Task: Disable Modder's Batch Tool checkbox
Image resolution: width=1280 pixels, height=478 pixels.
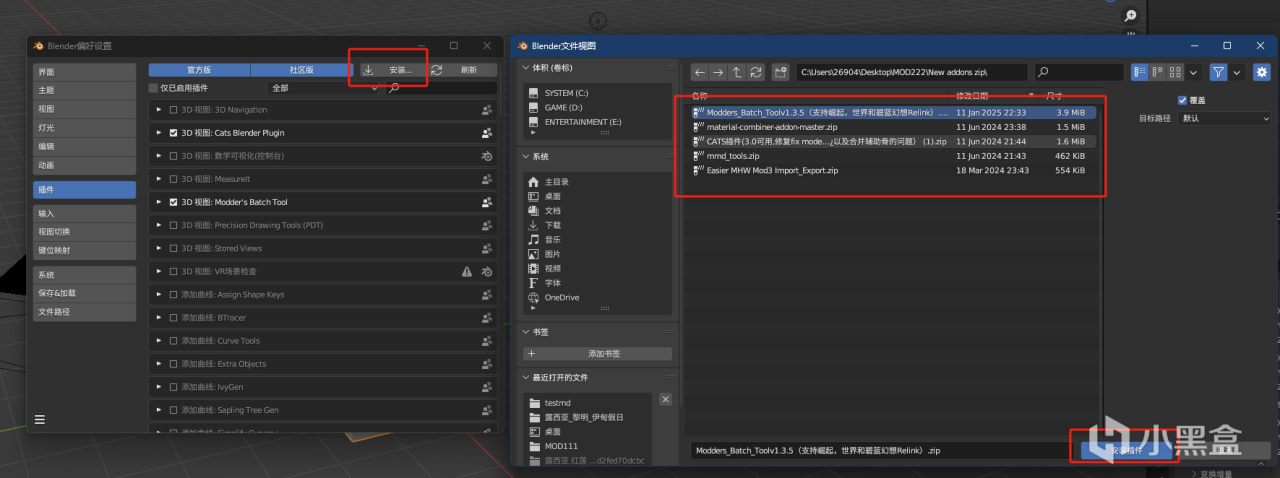Action: click(x=174, y=202)
